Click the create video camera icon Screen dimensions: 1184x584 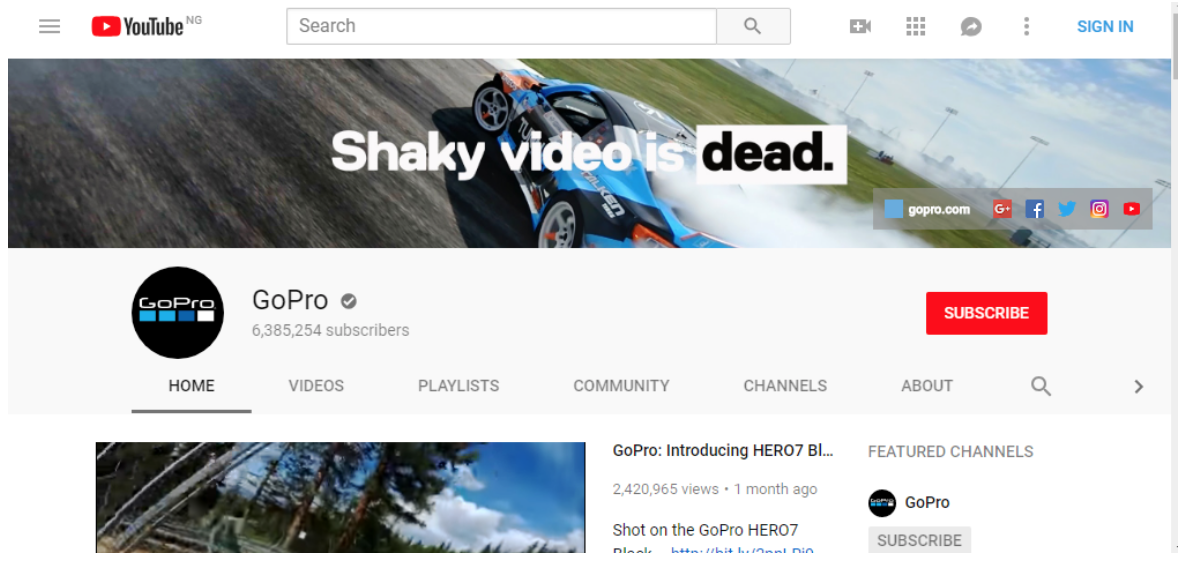pyautogui.click(x=860, y=27)
